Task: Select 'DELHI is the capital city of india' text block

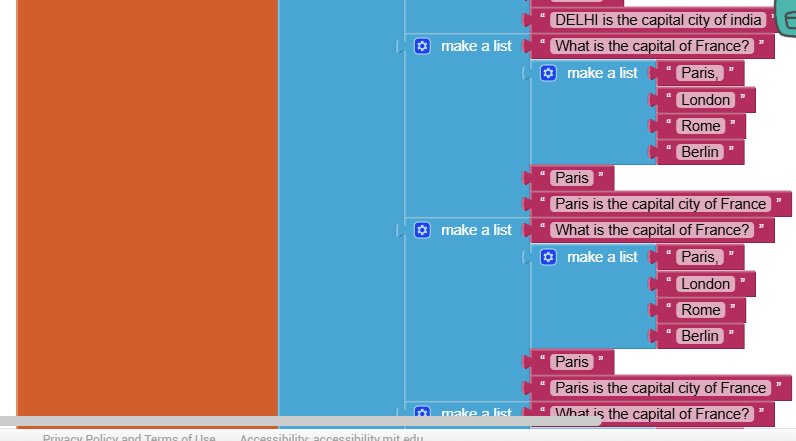Action: pos(659,20)
